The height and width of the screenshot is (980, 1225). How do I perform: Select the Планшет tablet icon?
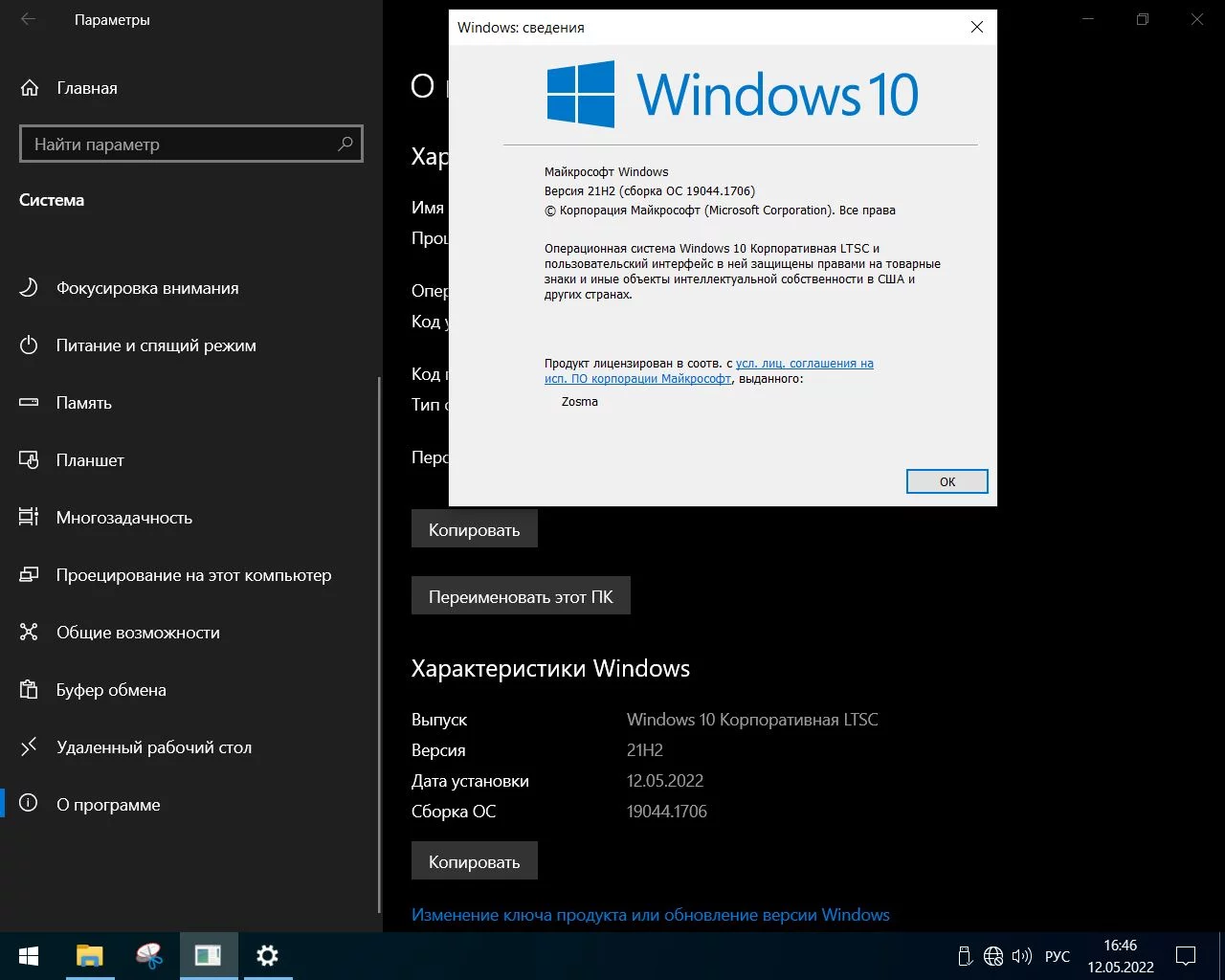coord(29,460)
